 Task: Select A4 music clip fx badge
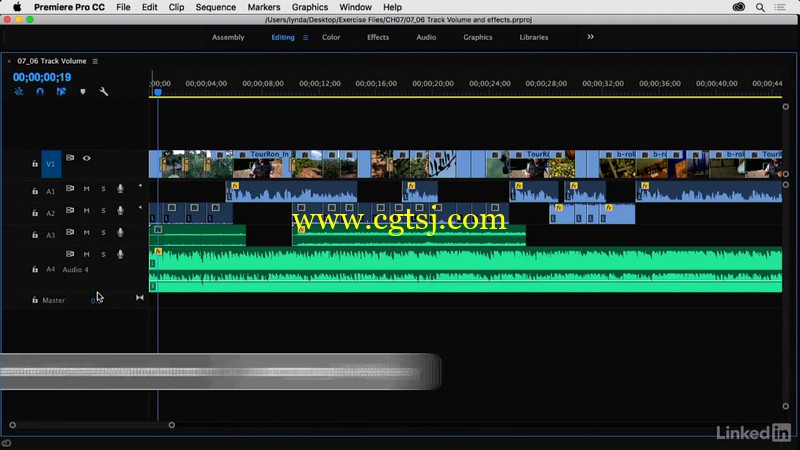pos(158,252)
